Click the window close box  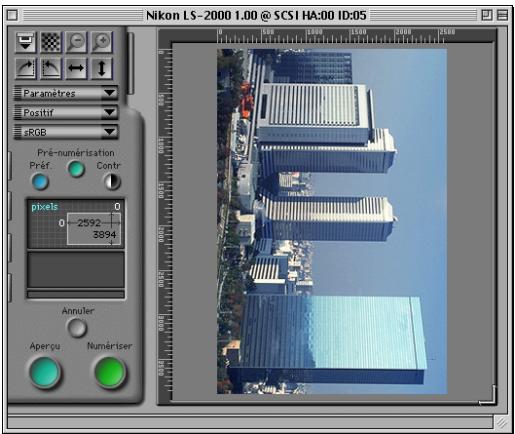point(13,15)
